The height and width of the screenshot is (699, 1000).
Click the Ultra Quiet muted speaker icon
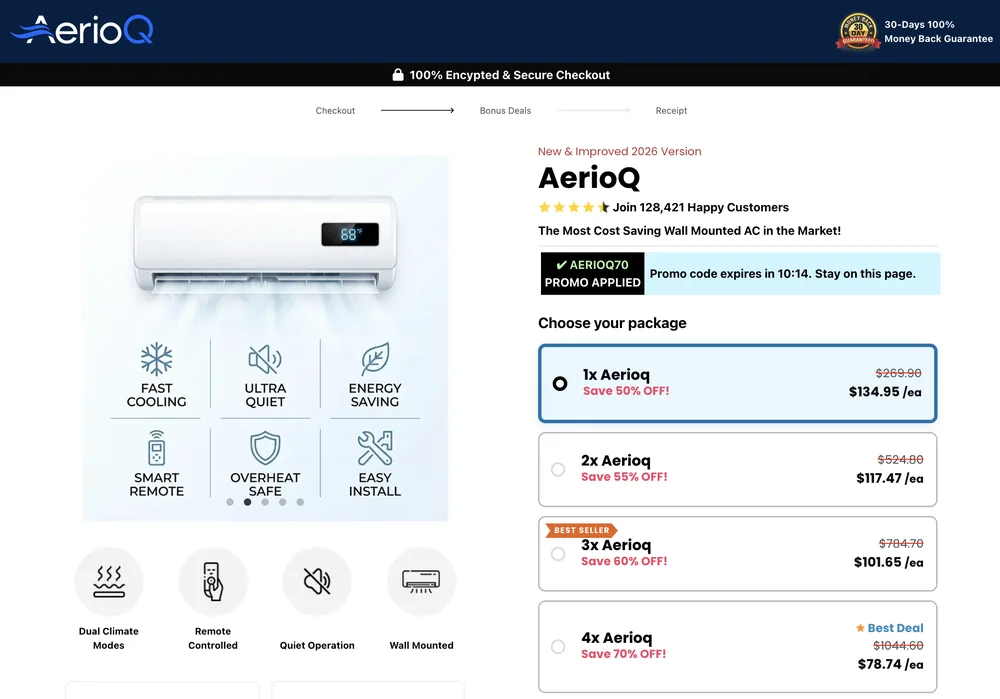coord(265,359)
